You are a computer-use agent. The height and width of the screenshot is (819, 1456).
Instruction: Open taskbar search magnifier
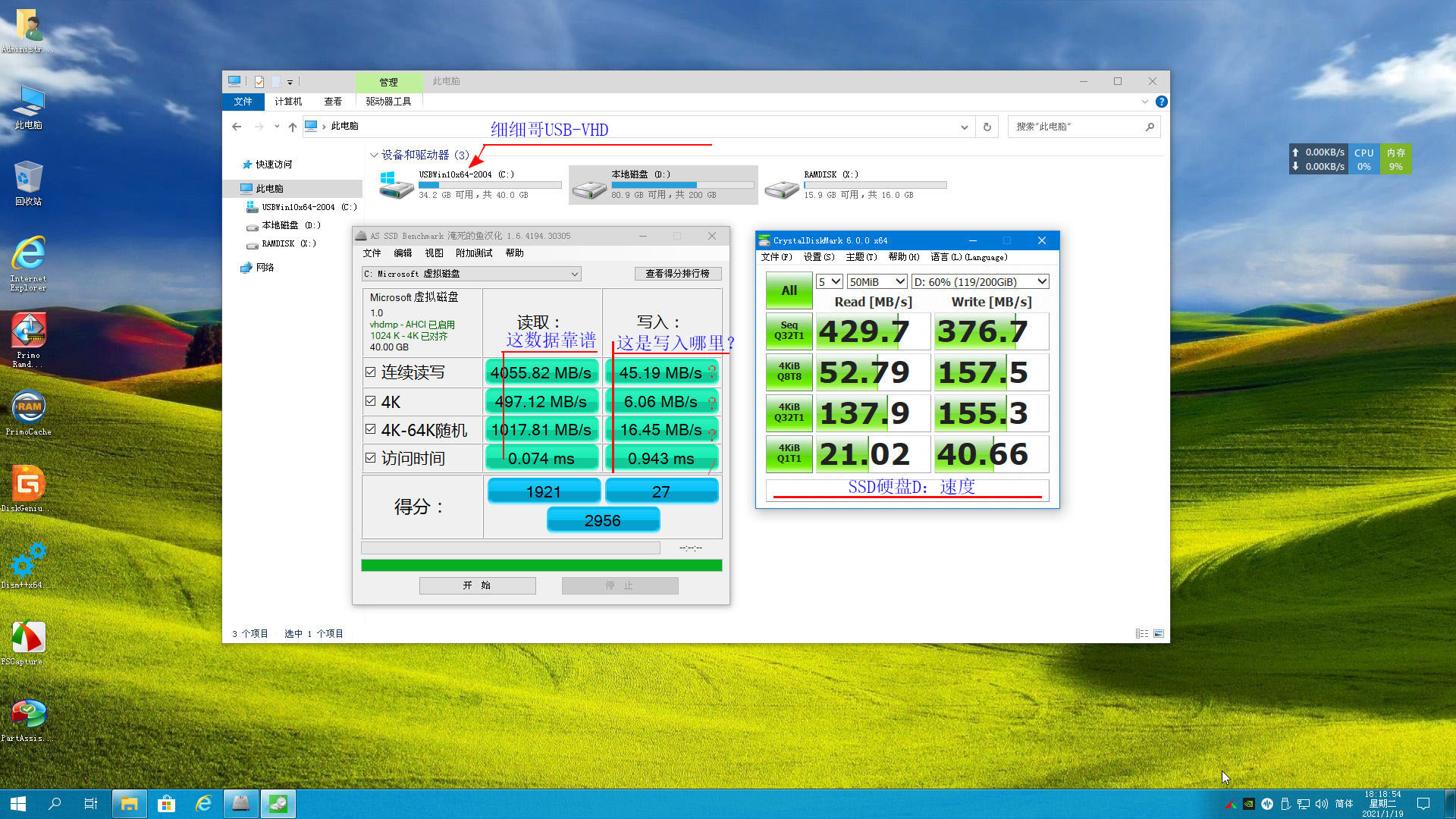[x=55, y=804]
